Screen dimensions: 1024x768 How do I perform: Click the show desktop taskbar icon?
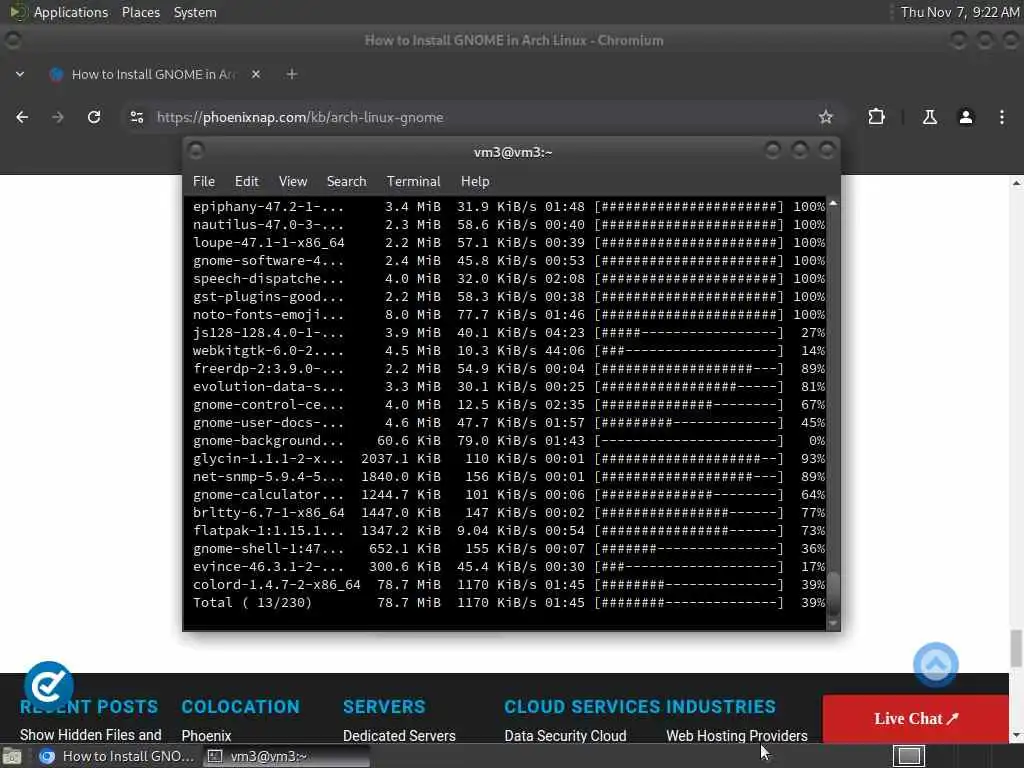point(12,757)
